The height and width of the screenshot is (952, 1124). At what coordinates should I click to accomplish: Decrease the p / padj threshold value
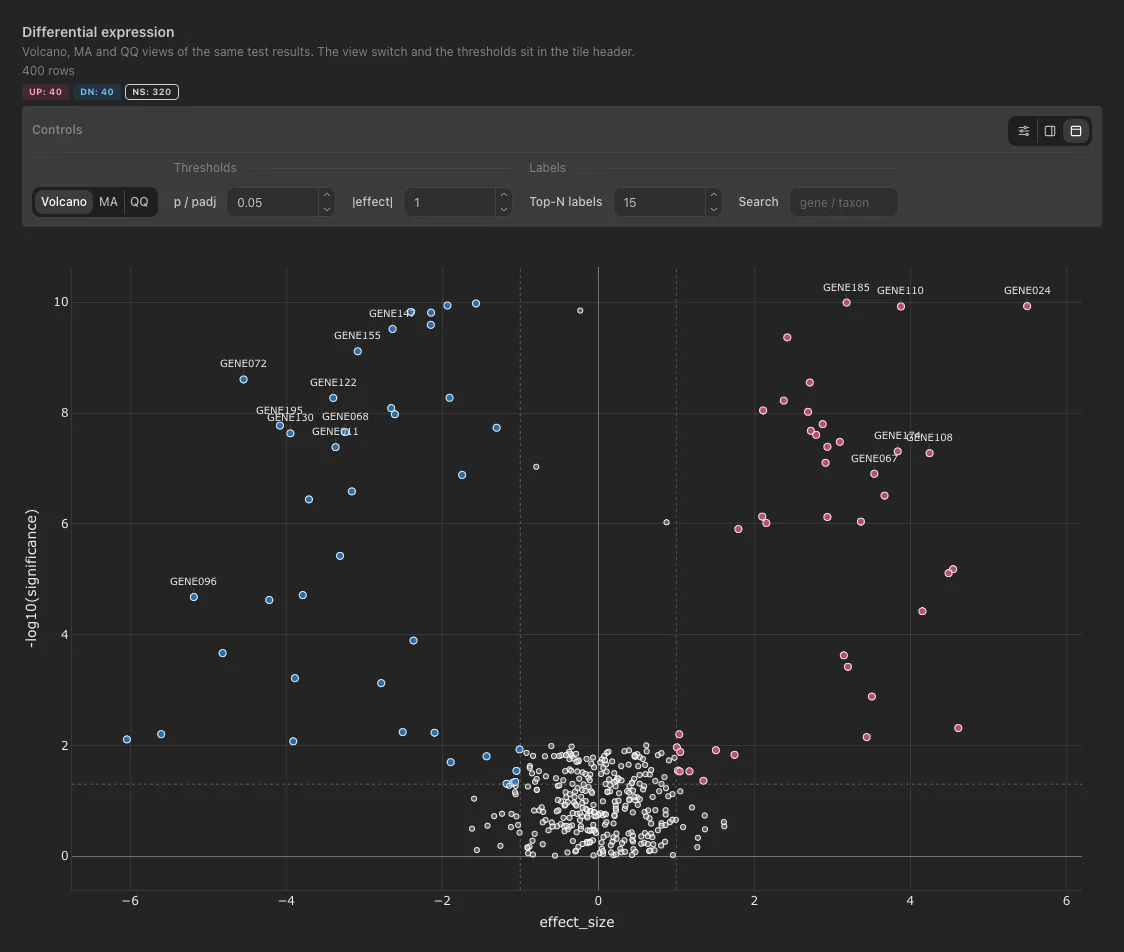(327, 209)
